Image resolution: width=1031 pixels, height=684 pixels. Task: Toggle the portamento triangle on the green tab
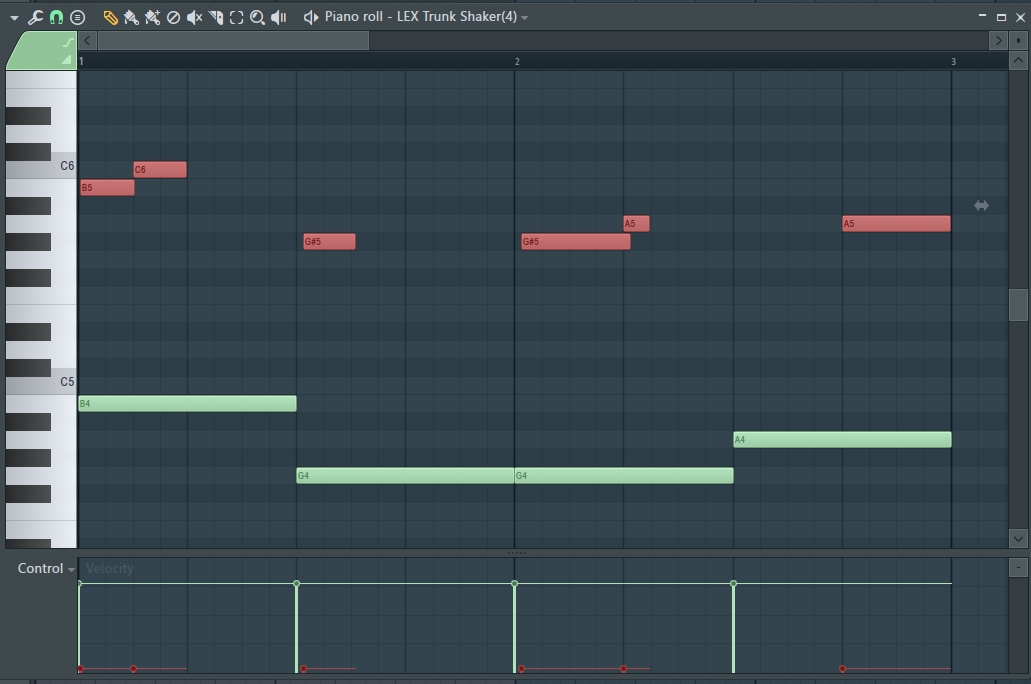click(x=66, y=60)
